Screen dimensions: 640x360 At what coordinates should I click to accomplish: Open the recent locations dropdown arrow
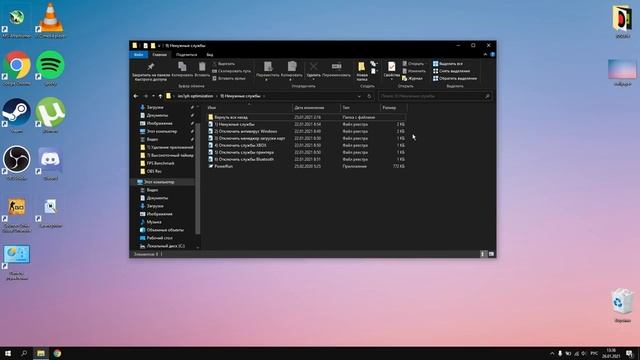(153, 96)
